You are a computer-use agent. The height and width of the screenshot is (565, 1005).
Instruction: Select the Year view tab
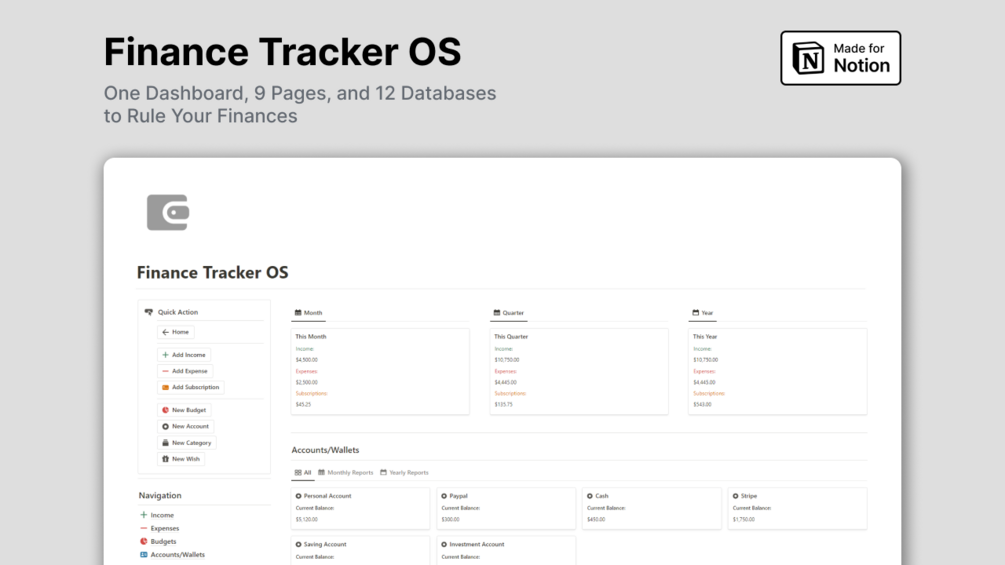click(x=703, y=313)
